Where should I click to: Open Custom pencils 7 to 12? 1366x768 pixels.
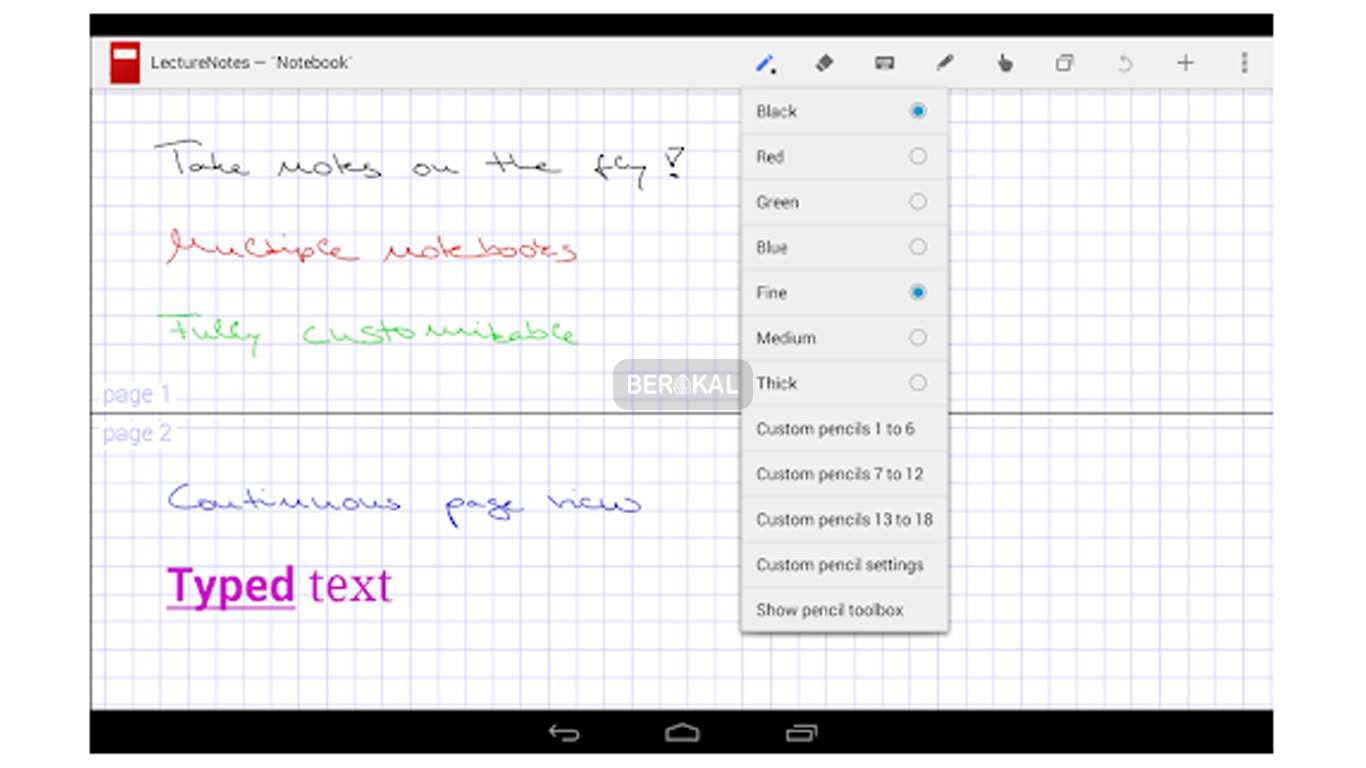tap(844, 474)
